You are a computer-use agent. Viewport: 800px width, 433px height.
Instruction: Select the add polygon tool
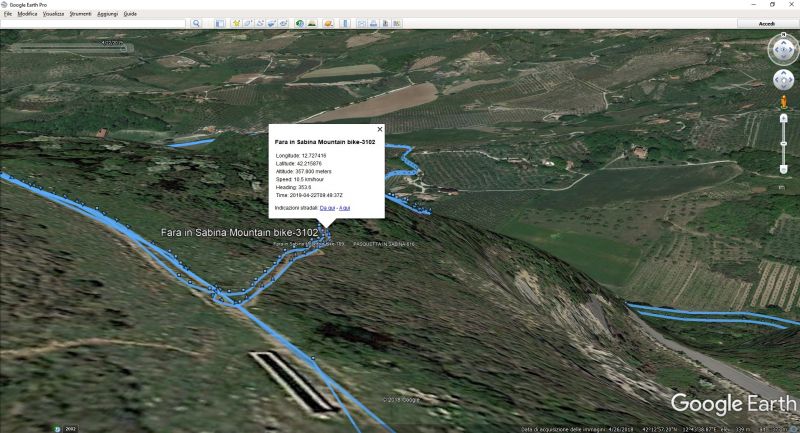(248, 23)
